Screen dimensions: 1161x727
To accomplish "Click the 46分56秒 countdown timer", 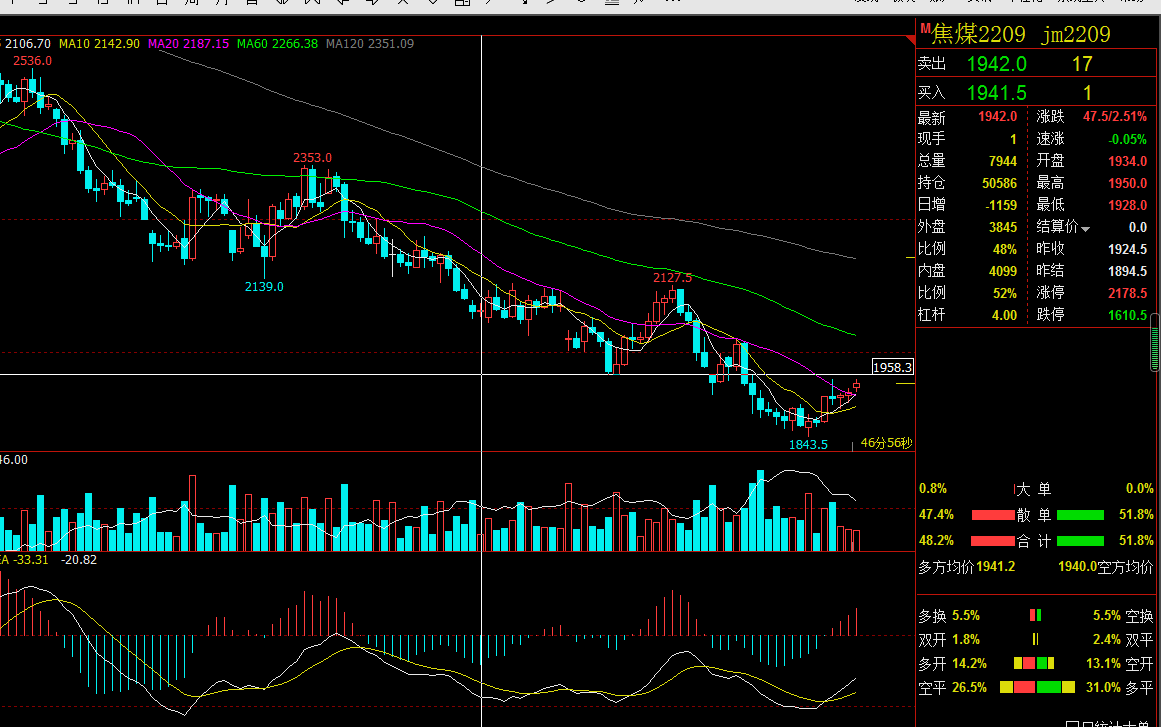I will (886, 443).
